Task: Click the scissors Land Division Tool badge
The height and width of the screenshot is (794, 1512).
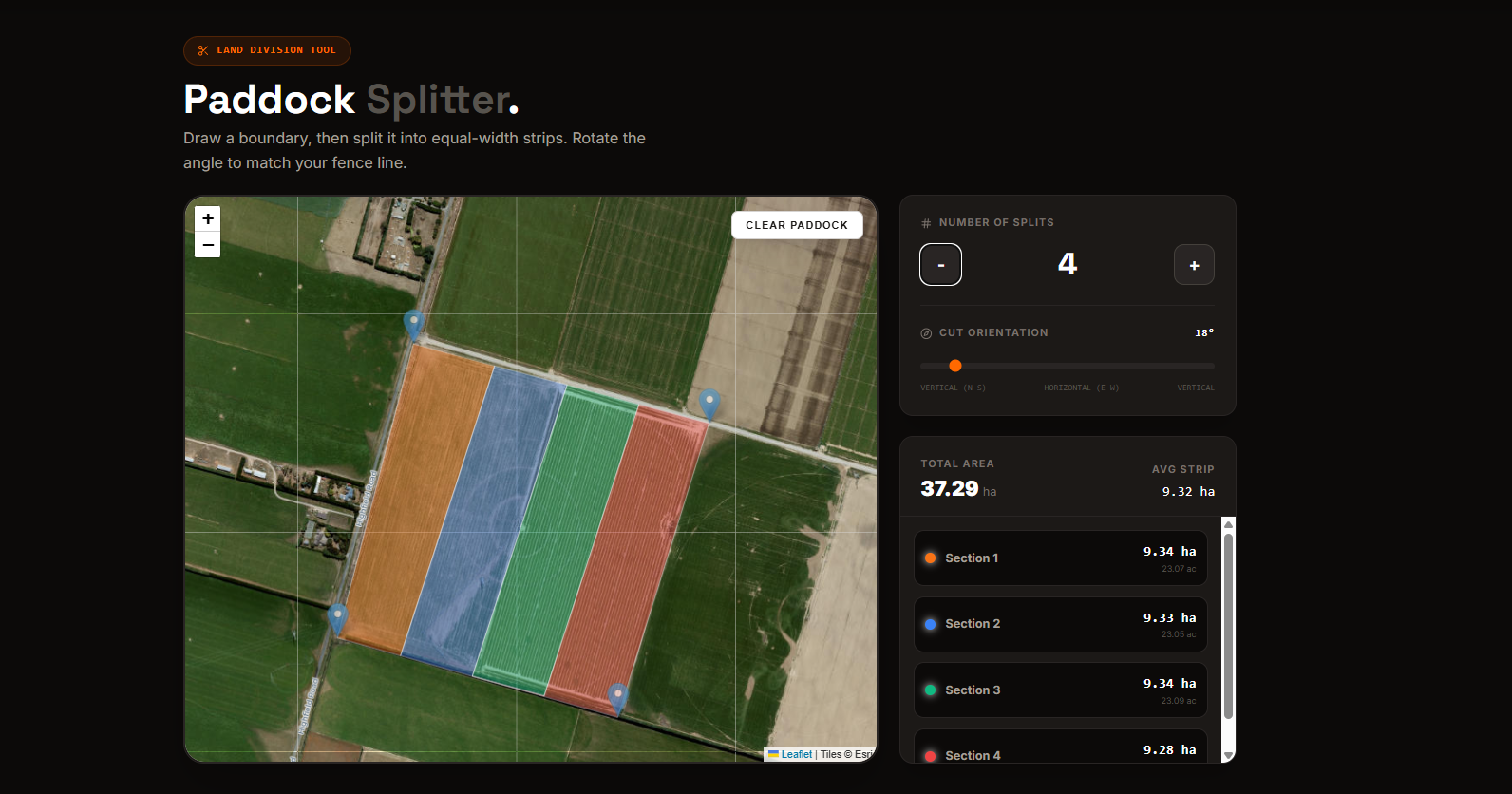Action: [267, 50]
